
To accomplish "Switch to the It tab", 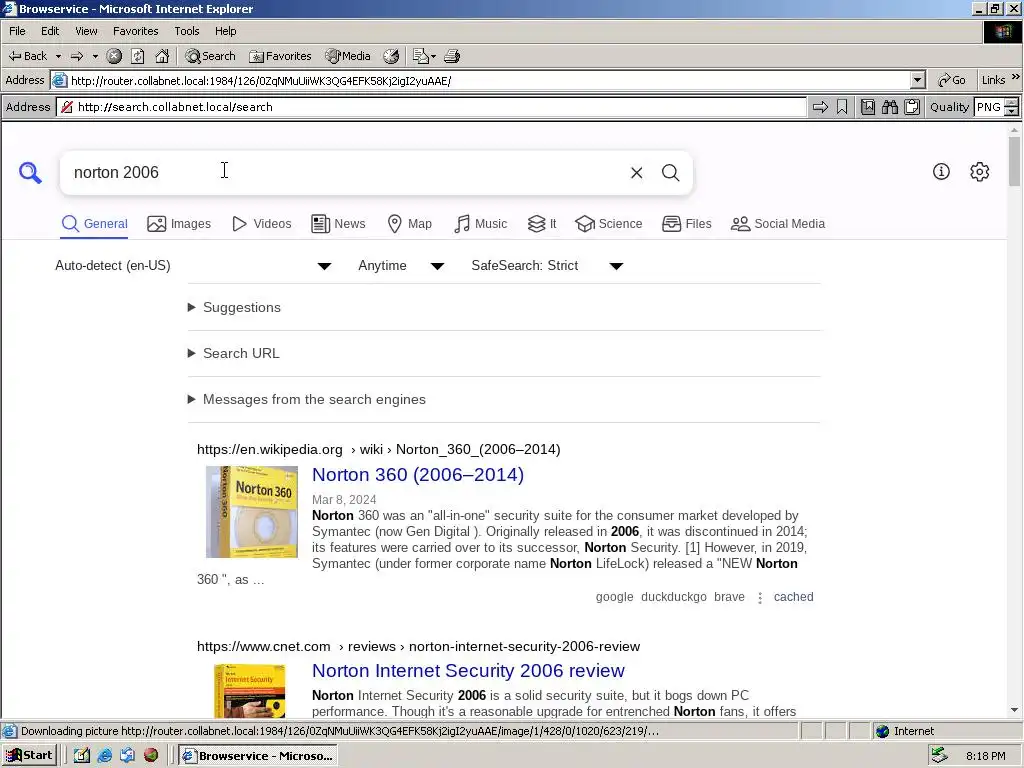I will tap(542, 224).
